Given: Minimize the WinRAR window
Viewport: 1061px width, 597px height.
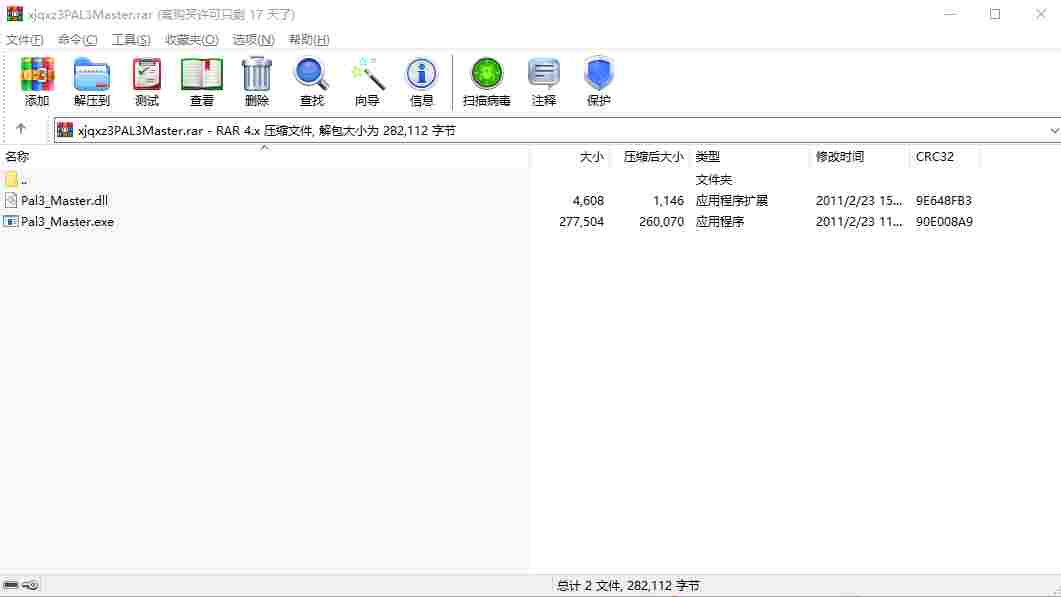Looking at the screenshot, I should pyautogui.click(x=949, y=14).
